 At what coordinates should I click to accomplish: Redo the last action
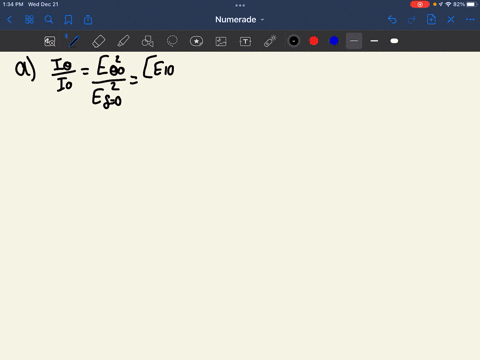coord(412,20)
